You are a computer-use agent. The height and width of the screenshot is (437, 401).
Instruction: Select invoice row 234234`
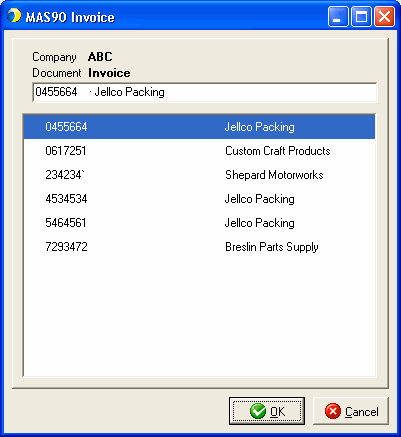click(199, 175)
